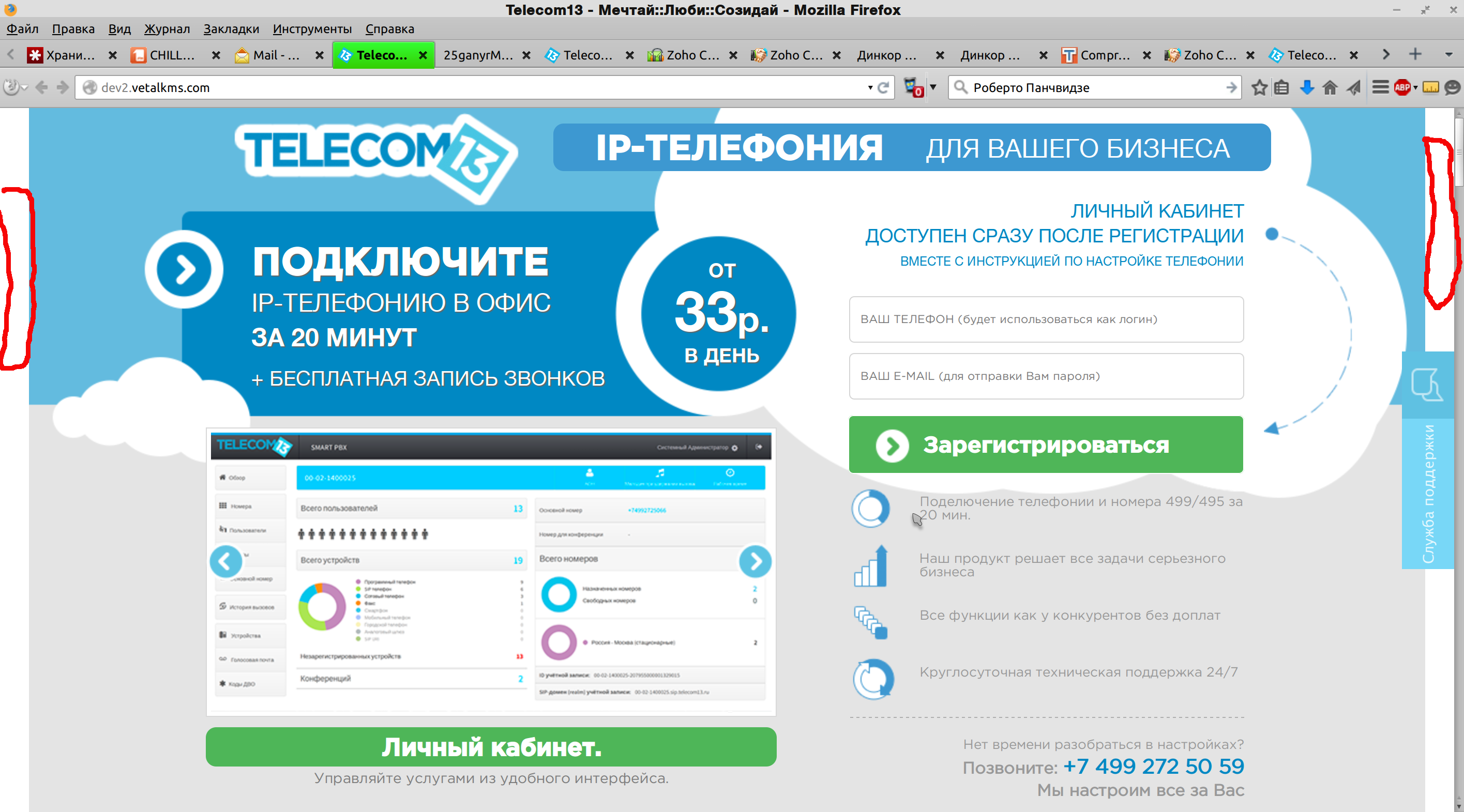Show bookmarks list icon in toolbar
Image resolution: width=1464 pixels, height=812 pixels.
(x=1281, y=87)
